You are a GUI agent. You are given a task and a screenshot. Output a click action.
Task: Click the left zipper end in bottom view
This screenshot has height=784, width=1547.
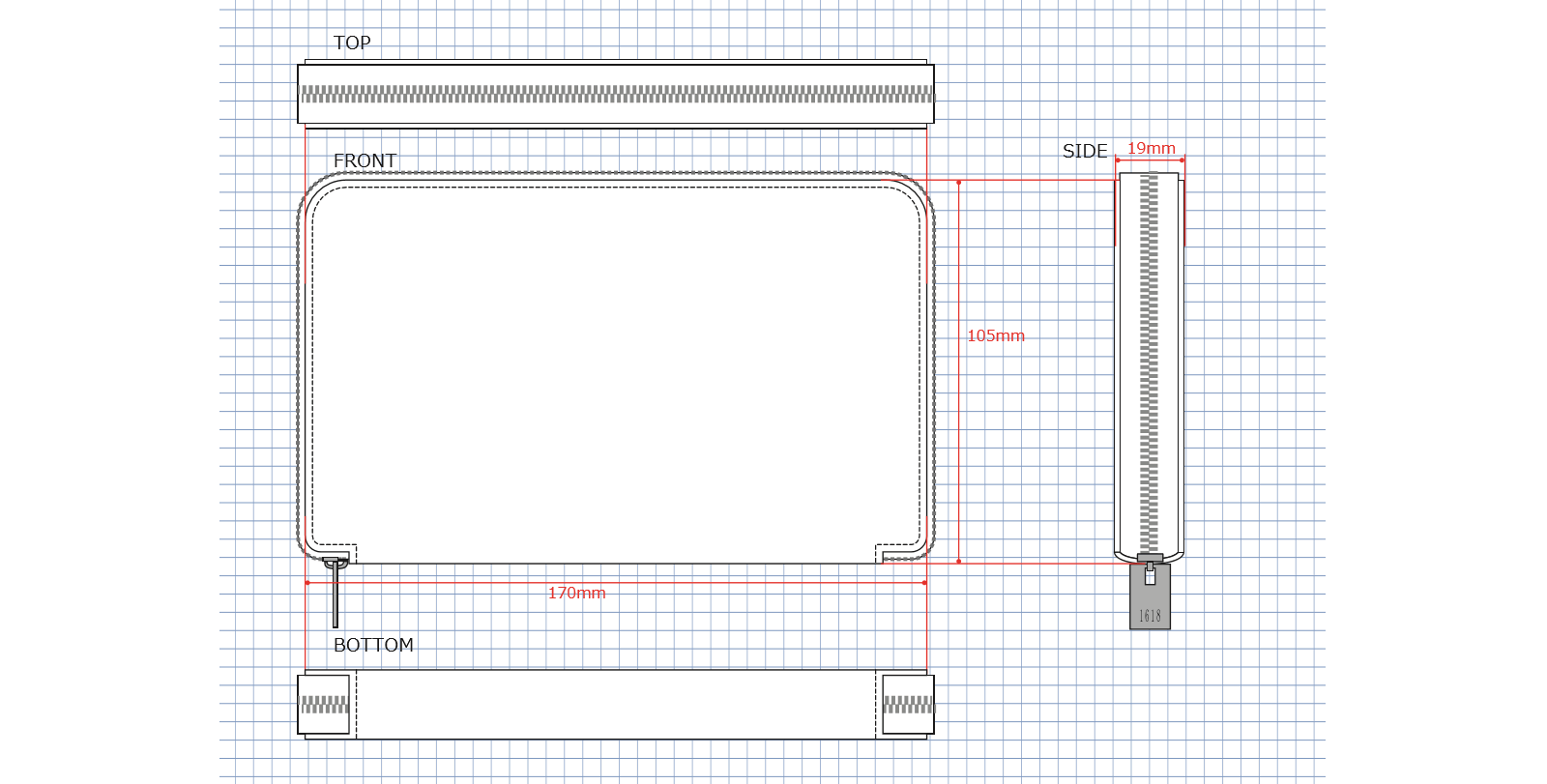(x=324, y=705)
